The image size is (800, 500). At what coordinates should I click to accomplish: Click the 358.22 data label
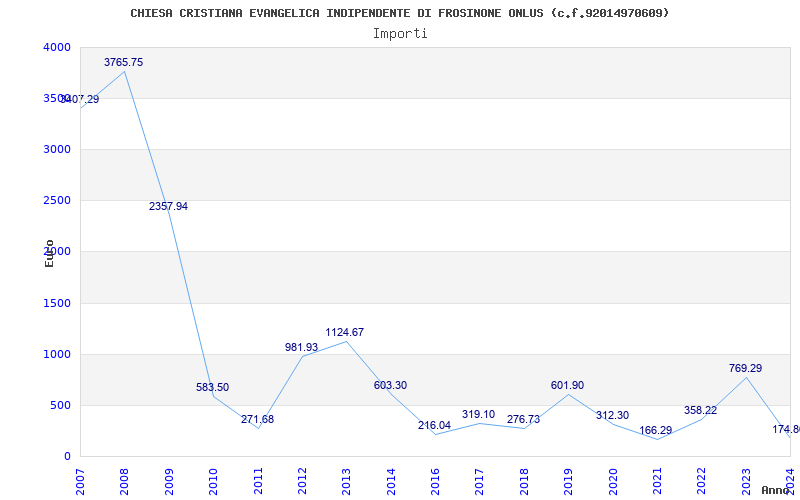pyautogui.click(x=700, y=410)
